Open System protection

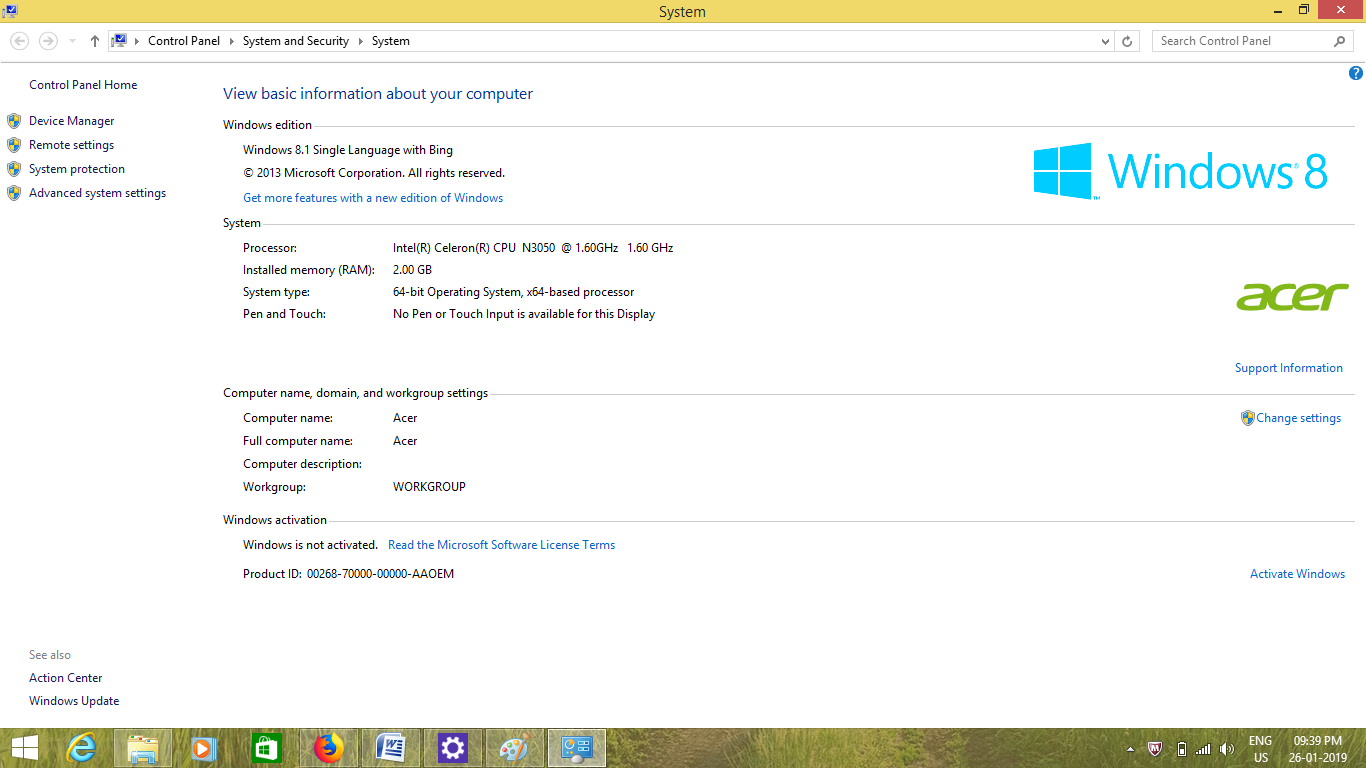[77, 169]
